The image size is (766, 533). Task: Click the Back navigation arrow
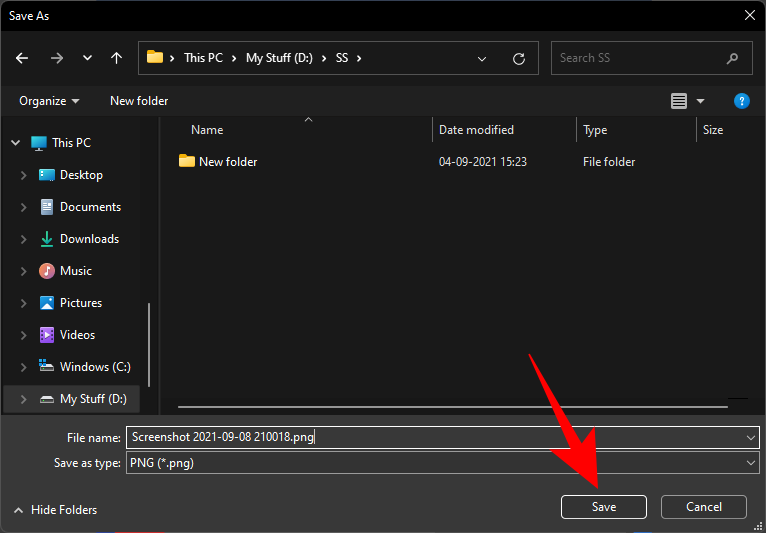(x=22, y=58)
